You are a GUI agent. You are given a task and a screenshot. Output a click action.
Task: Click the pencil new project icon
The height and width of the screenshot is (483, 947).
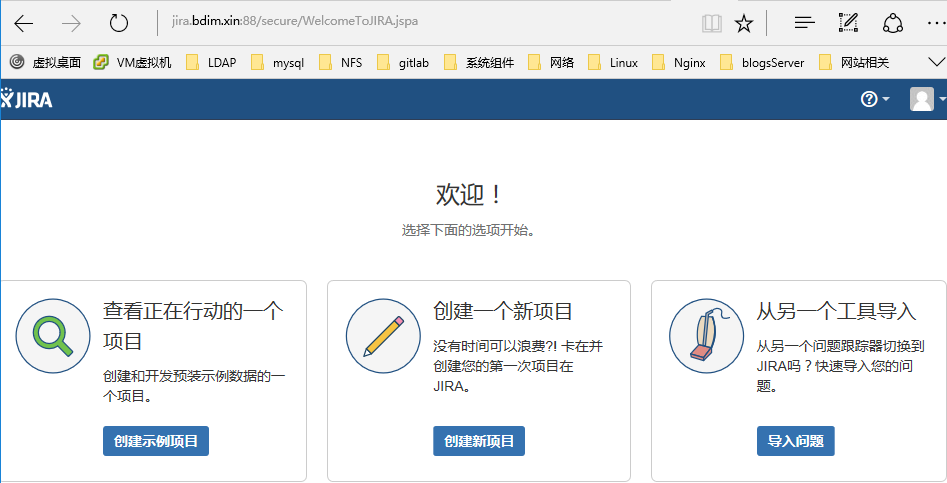click(x=383, y=336)
